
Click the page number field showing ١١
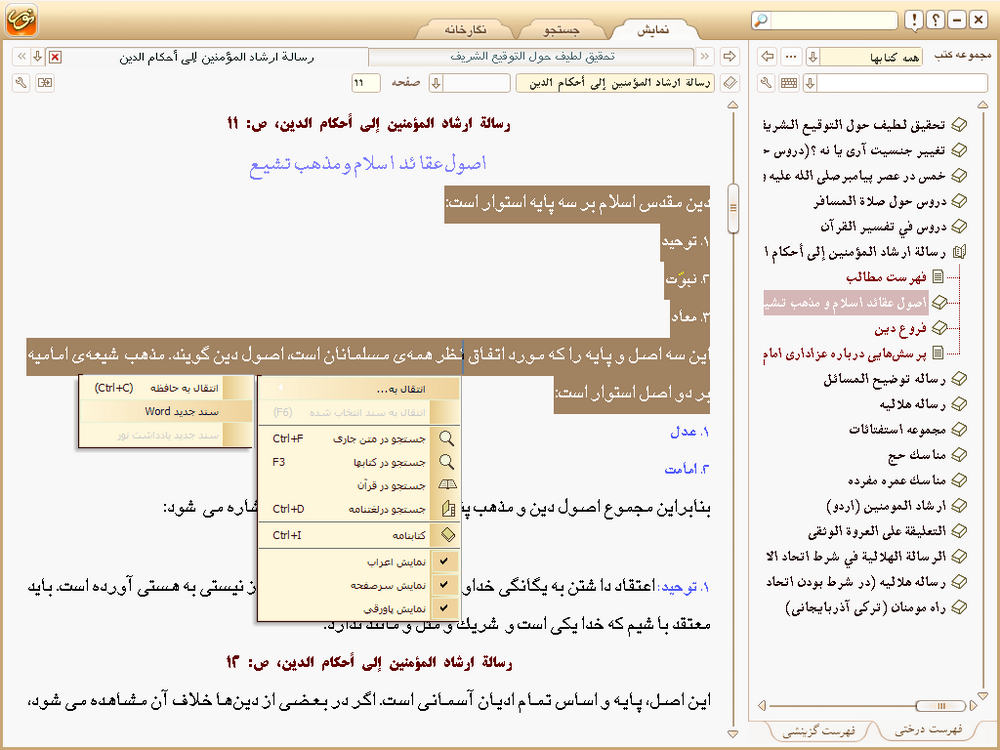[x=365, y=83]
